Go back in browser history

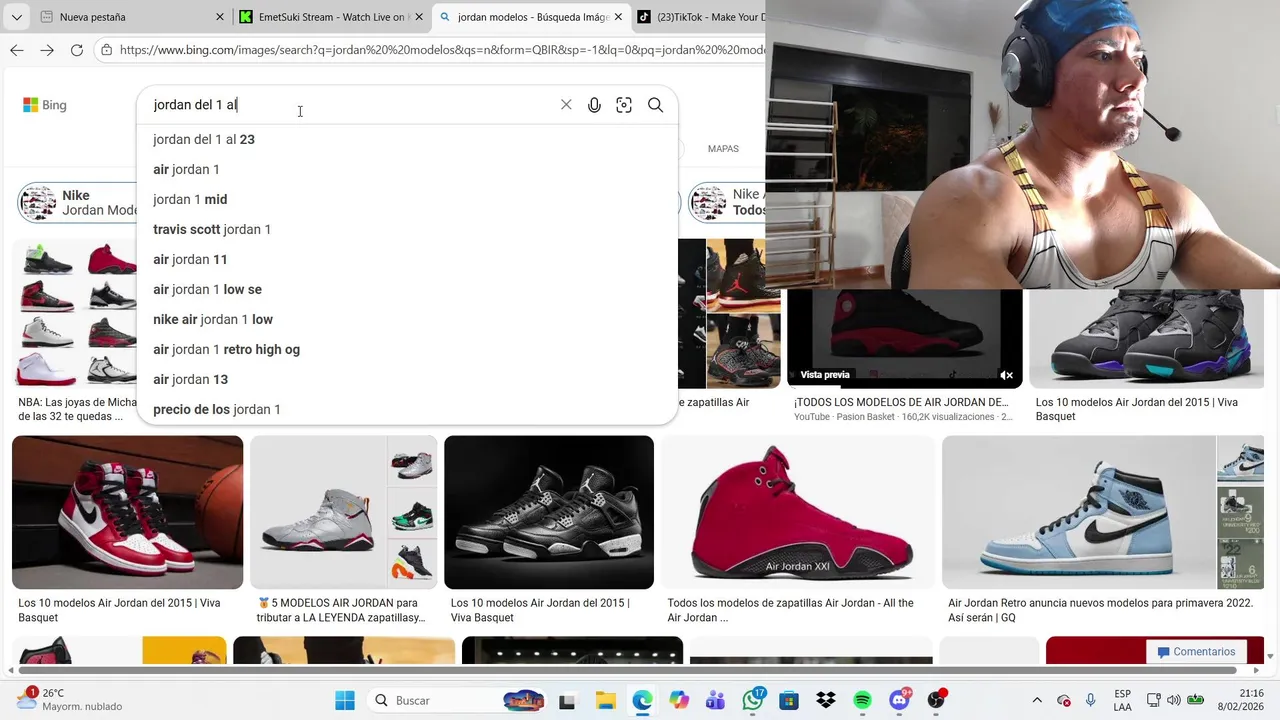(x=17, y=50)
